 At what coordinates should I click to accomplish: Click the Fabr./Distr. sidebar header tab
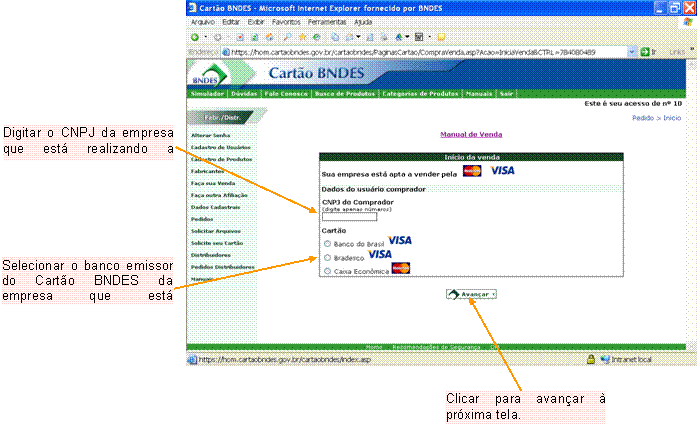pos(222,117)
